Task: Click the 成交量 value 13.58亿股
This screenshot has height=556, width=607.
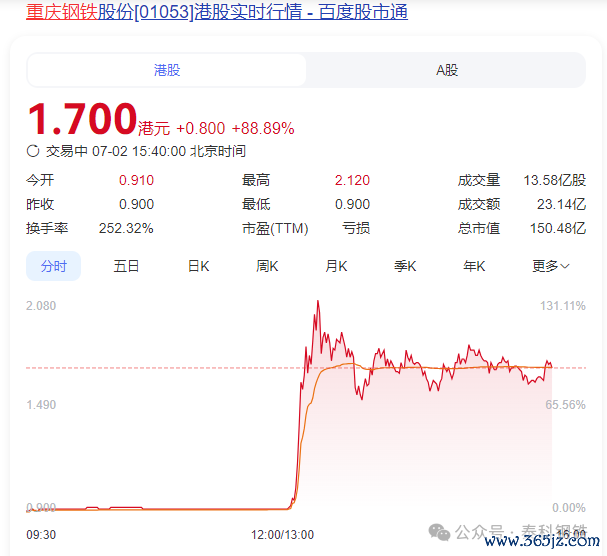Action: click(555, 180)
